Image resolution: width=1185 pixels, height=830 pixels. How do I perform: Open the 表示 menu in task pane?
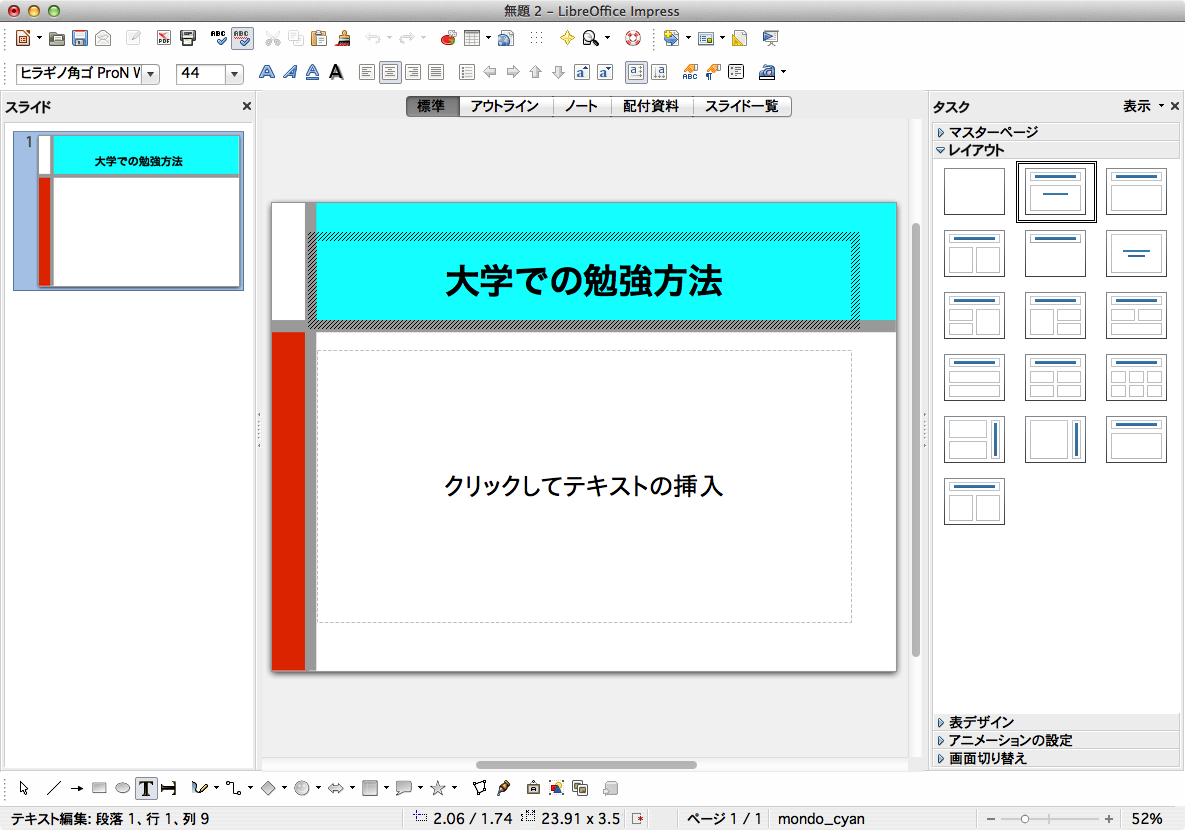[x=1142, y=106]
